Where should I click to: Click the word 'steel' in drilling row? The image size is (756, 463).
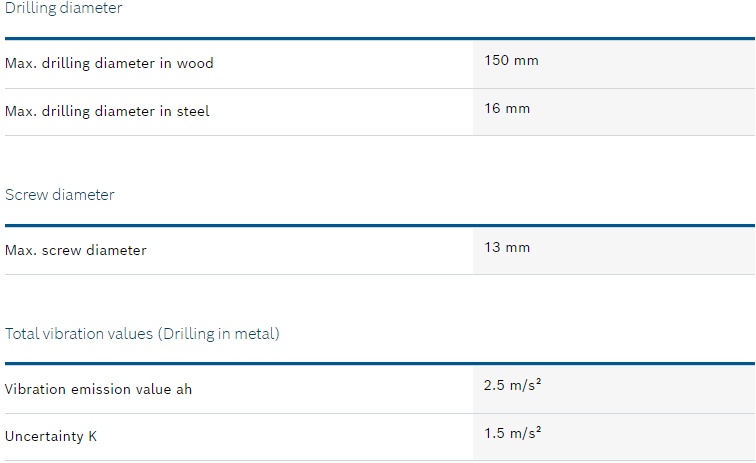click(193, 111)
